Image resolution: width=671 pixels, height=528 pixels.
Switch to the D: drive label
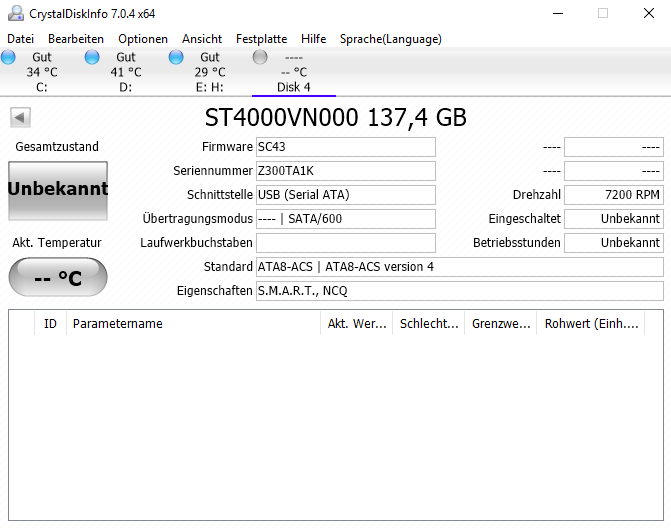click(x=126, y=87)
